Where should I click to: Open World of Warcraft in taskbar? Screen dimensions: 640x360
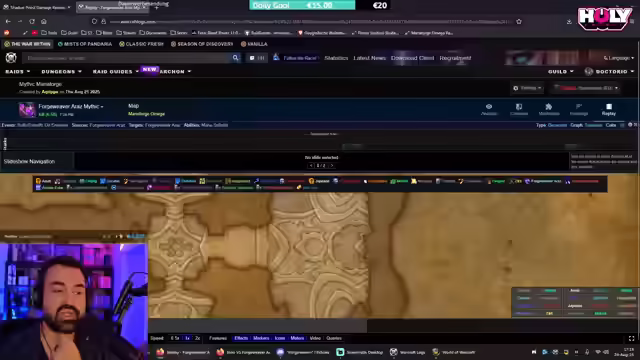pyautogui.click(x=453, y=352)
